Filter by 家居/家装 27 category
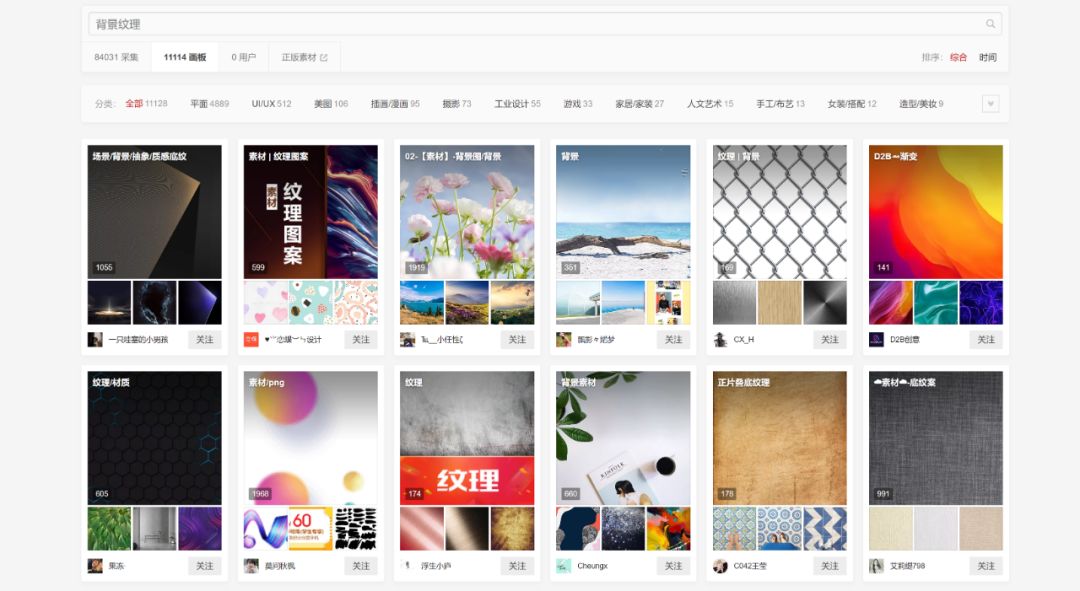This screenshot has width=1080, height=591. [639, 104]
